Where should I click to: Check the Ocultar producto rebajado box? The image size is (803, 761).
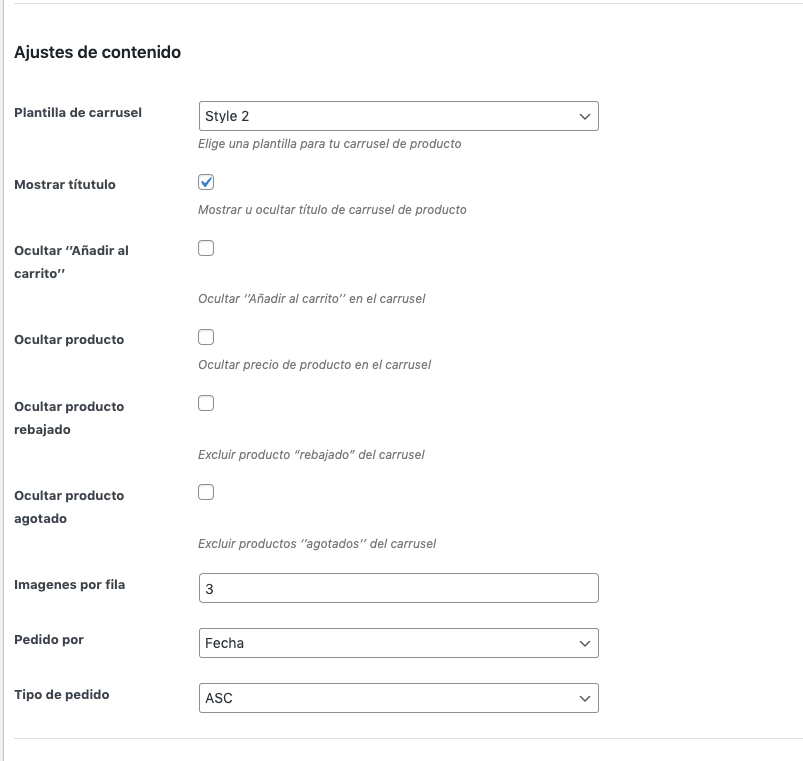click(x=206, y=404)
